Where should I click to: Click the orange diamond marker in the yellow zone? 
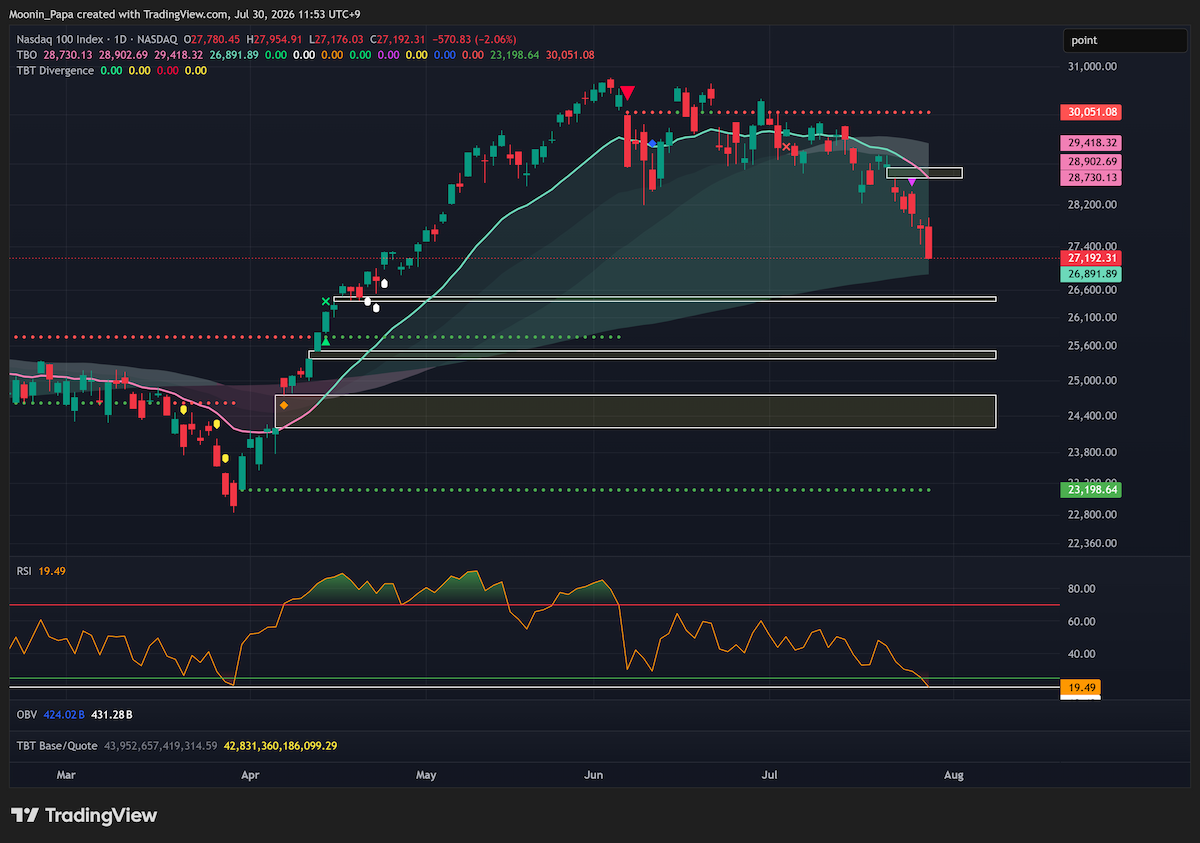coord(284,405)
